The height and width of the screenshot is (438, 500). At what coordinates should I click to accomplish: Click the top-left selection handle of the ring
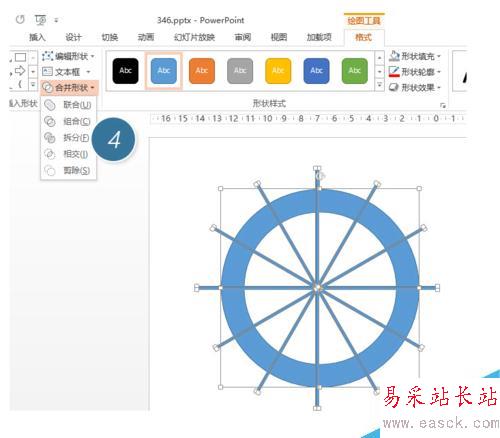pos(220,189)
